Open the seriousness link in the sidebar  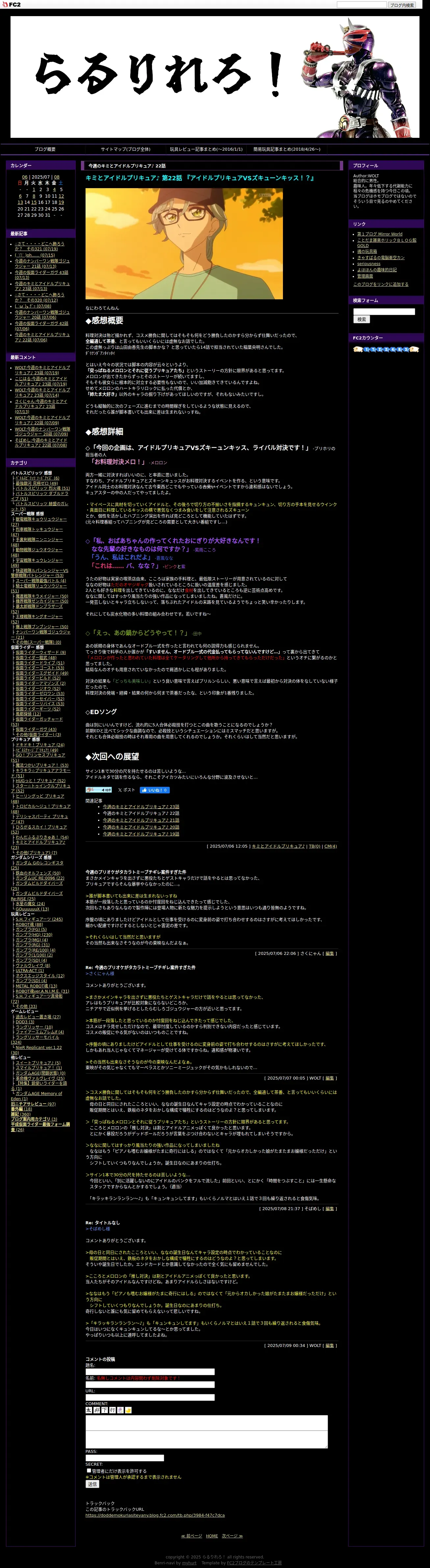pos(368,263)
